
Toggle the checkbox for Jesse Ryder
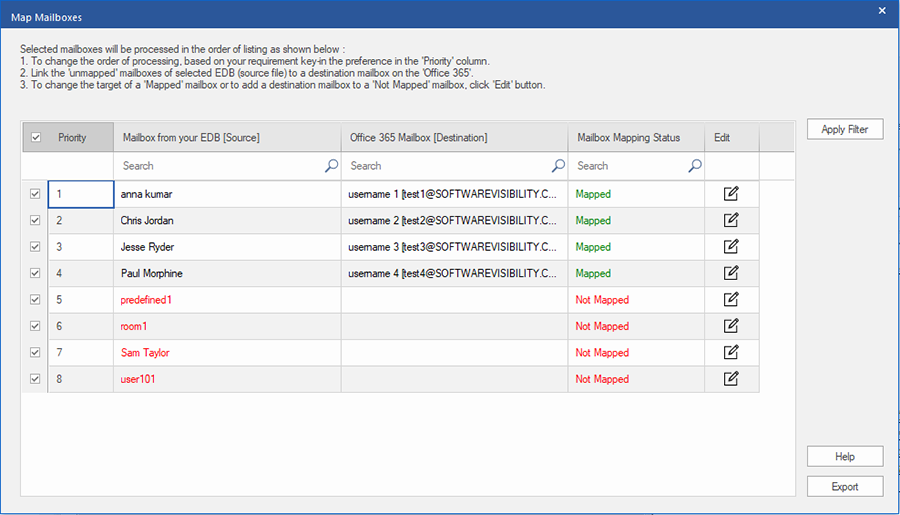35,247
